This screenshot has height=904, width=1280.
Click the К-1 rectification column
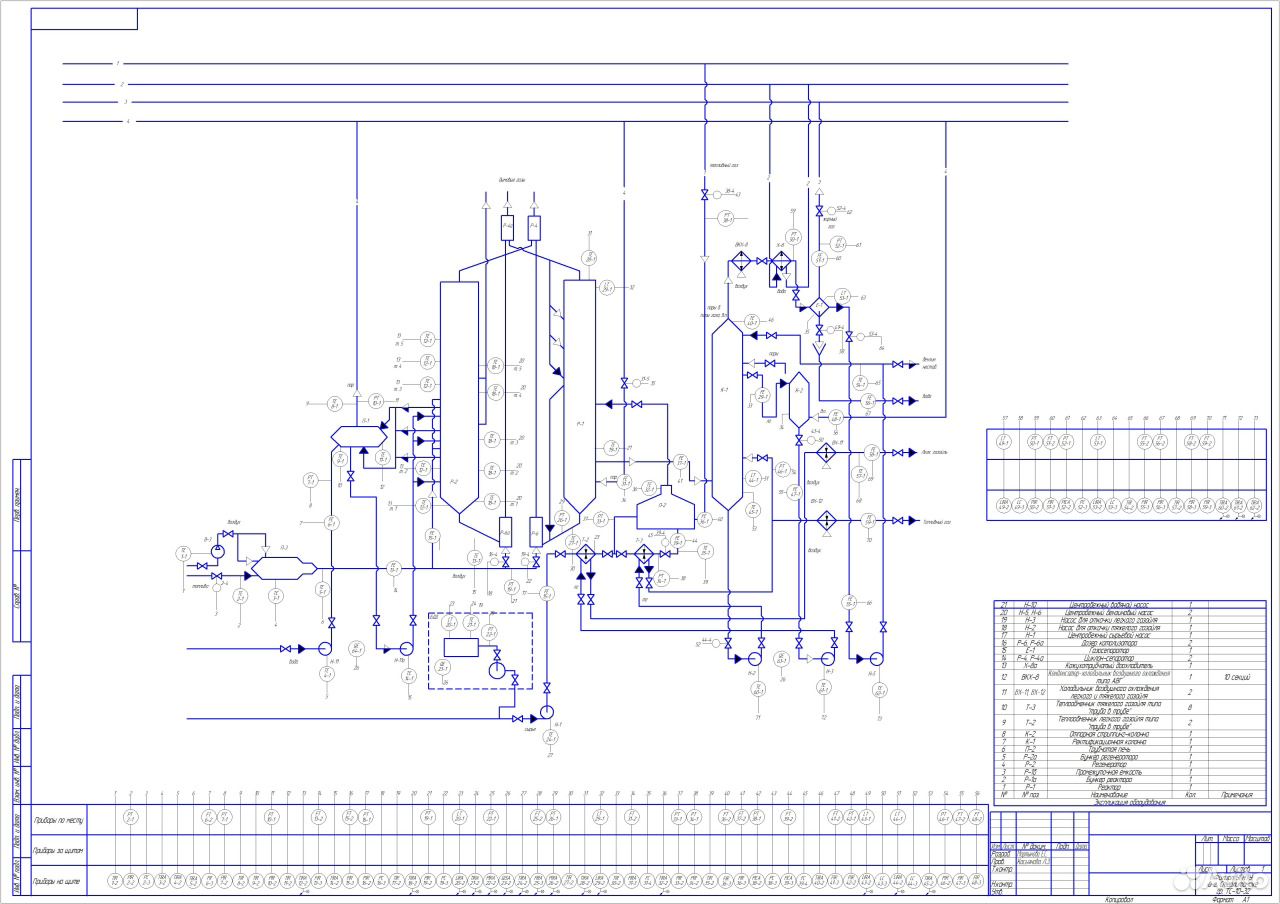point(727,414)
